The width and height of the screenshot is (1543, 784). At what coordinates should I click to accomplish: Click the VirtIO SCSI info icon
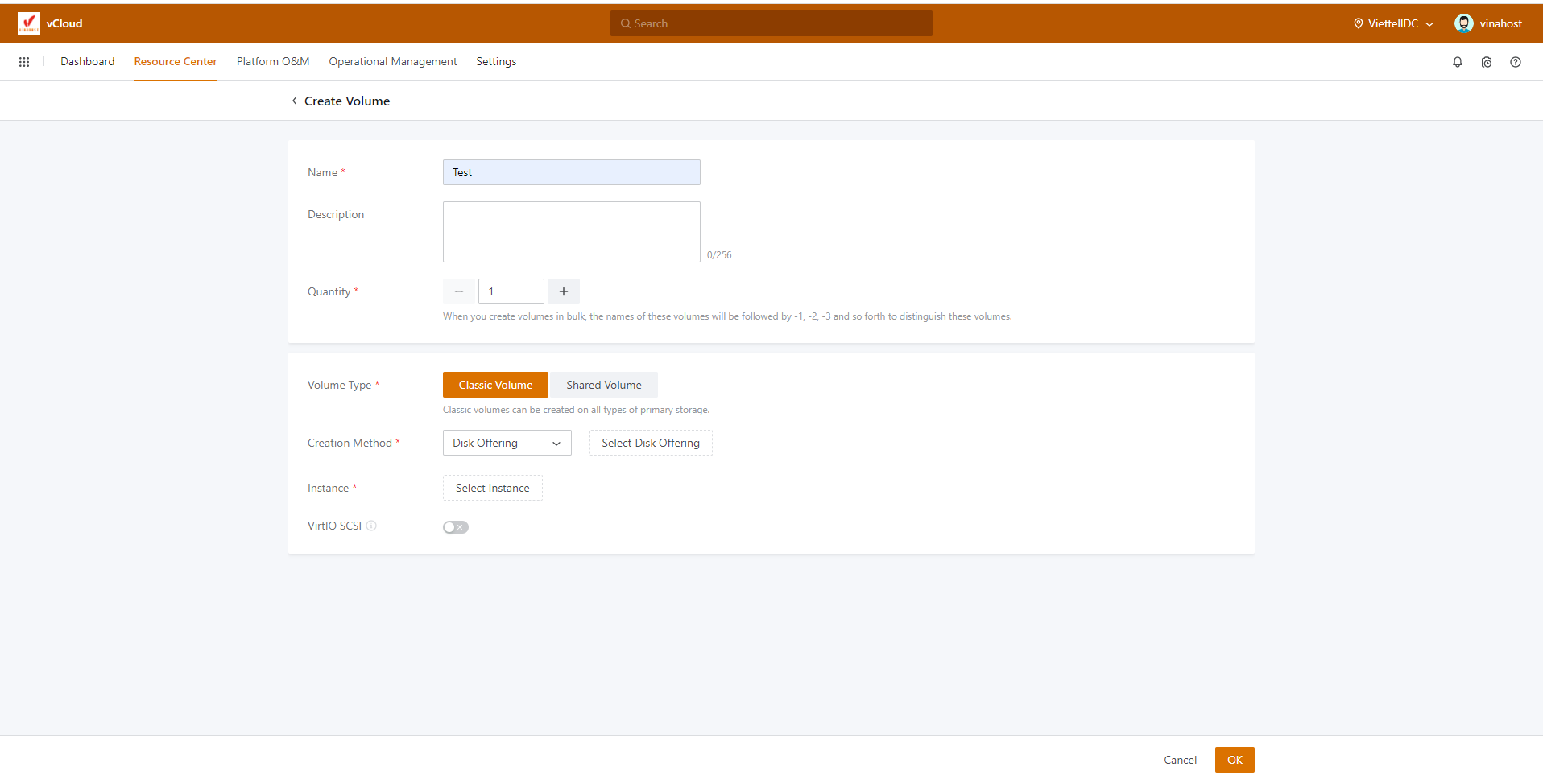coord(371,526)
